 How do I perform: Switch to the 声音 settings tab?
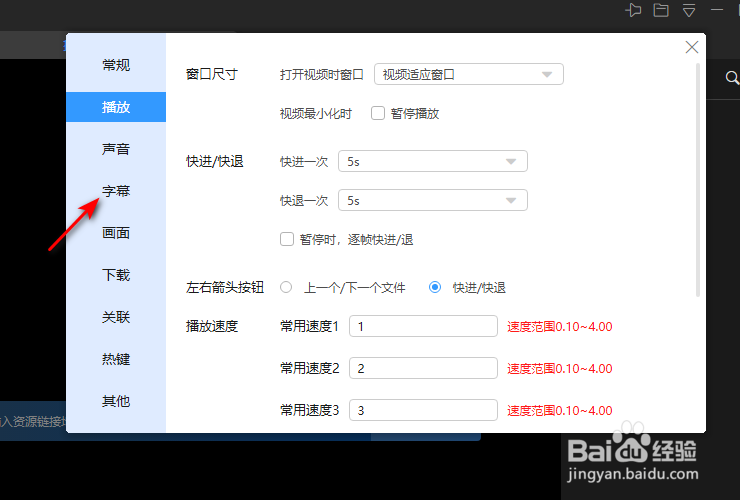[x=116, y=149]
